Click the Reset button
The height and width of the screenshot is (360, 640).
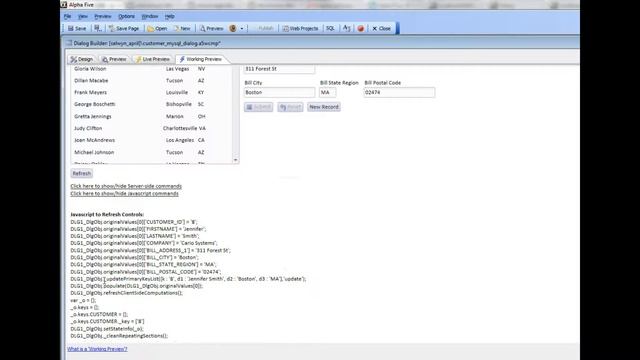[x=290, y=107]
